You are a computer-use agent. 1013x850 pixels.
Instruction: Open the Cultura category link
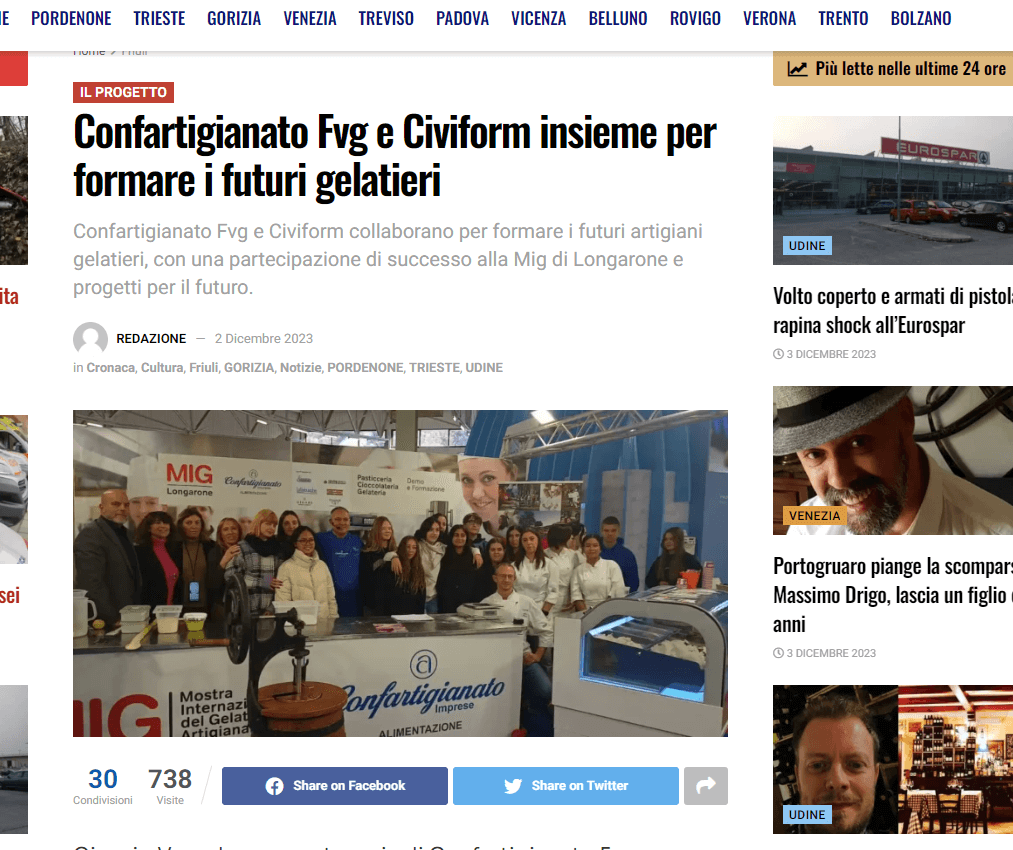coord(162,368)
